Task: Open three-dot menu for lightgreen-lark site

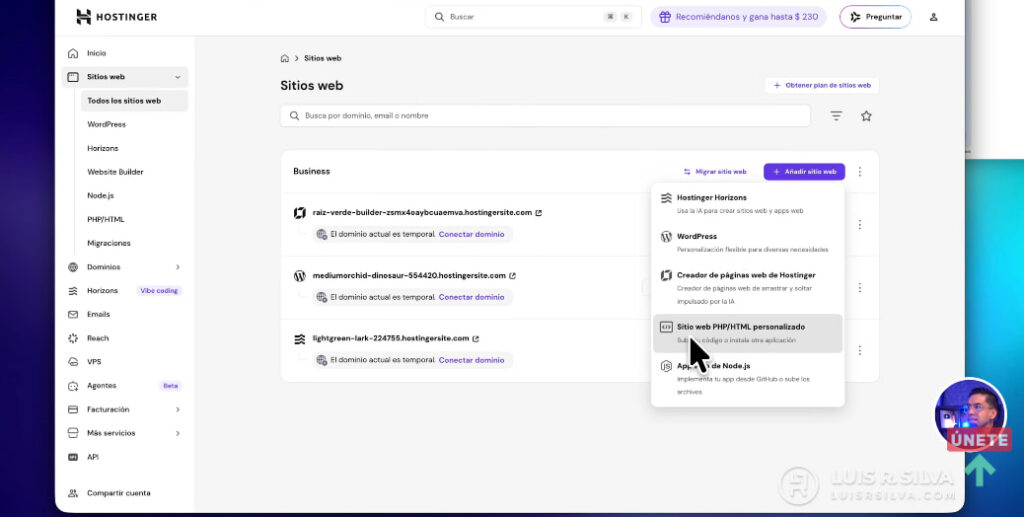Action: click(859, 351)
